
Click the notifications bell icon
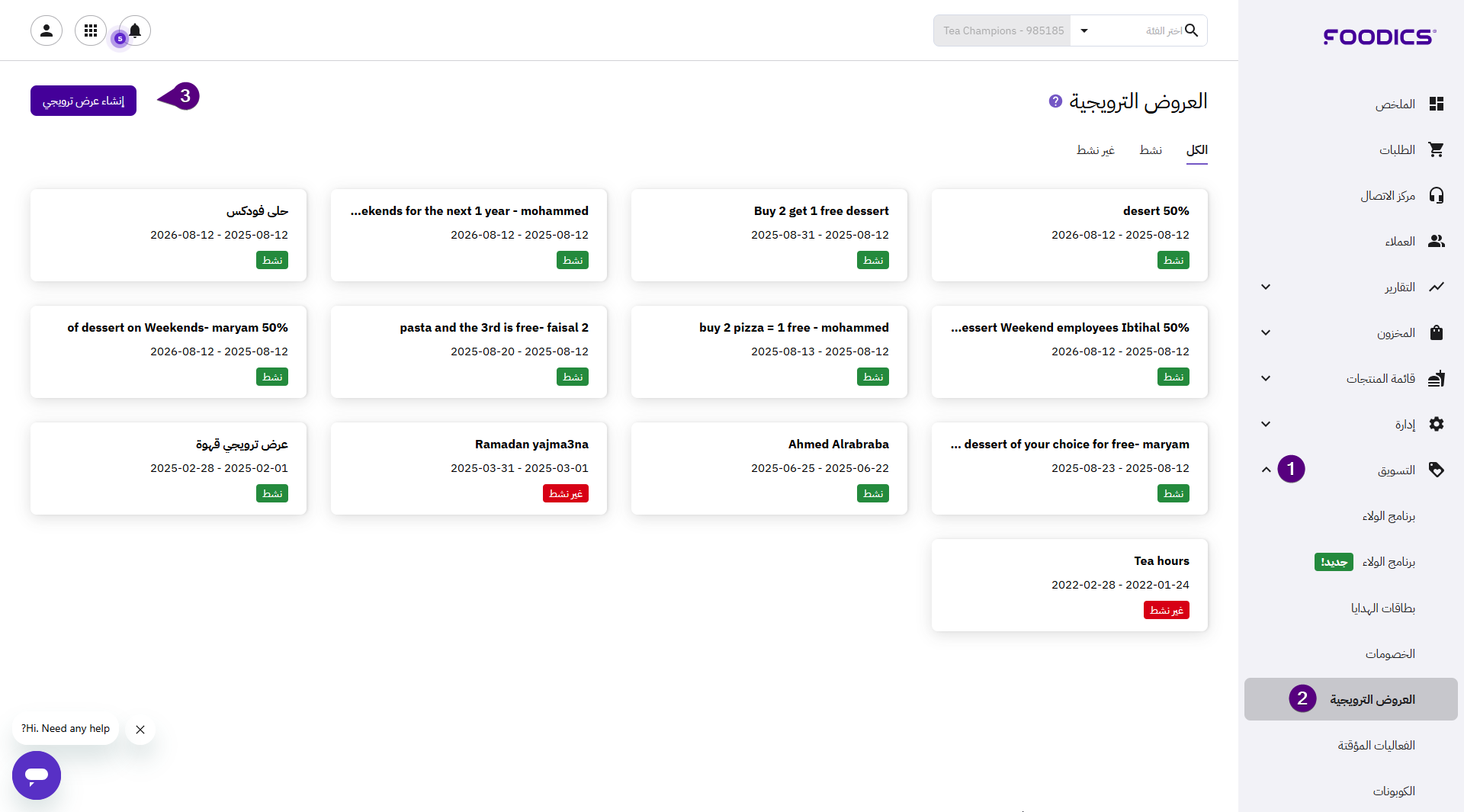coord(135,30)
